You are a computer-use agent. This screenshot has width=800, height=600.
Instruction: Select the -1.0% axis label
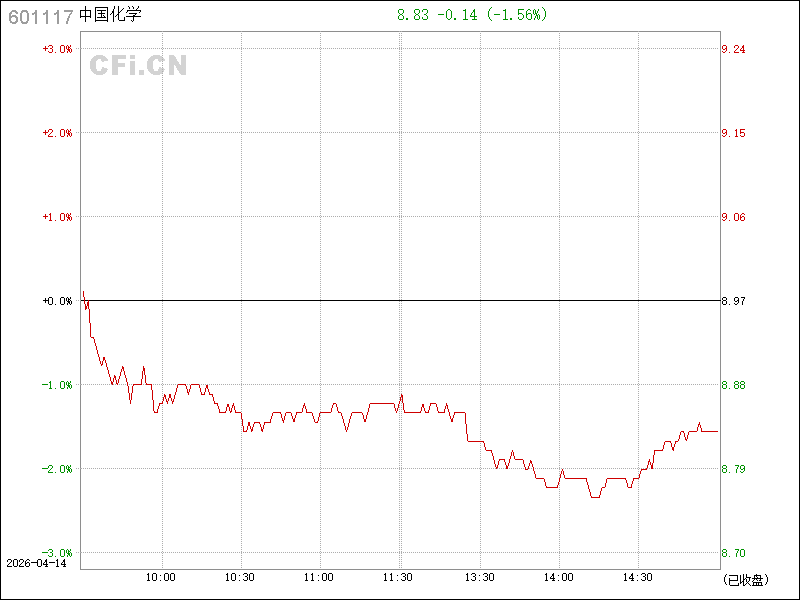57,385
